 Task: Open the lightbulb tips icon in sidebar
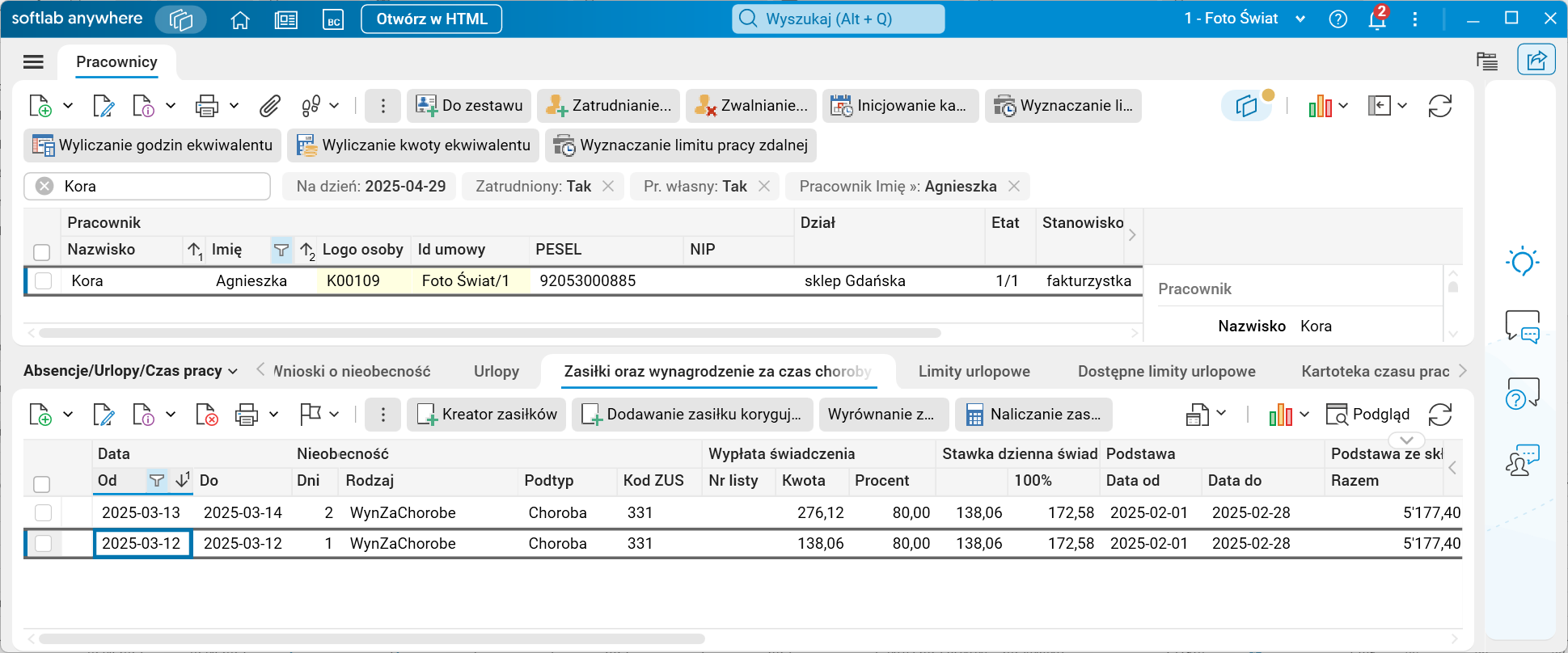click(x=1523, y=261)
